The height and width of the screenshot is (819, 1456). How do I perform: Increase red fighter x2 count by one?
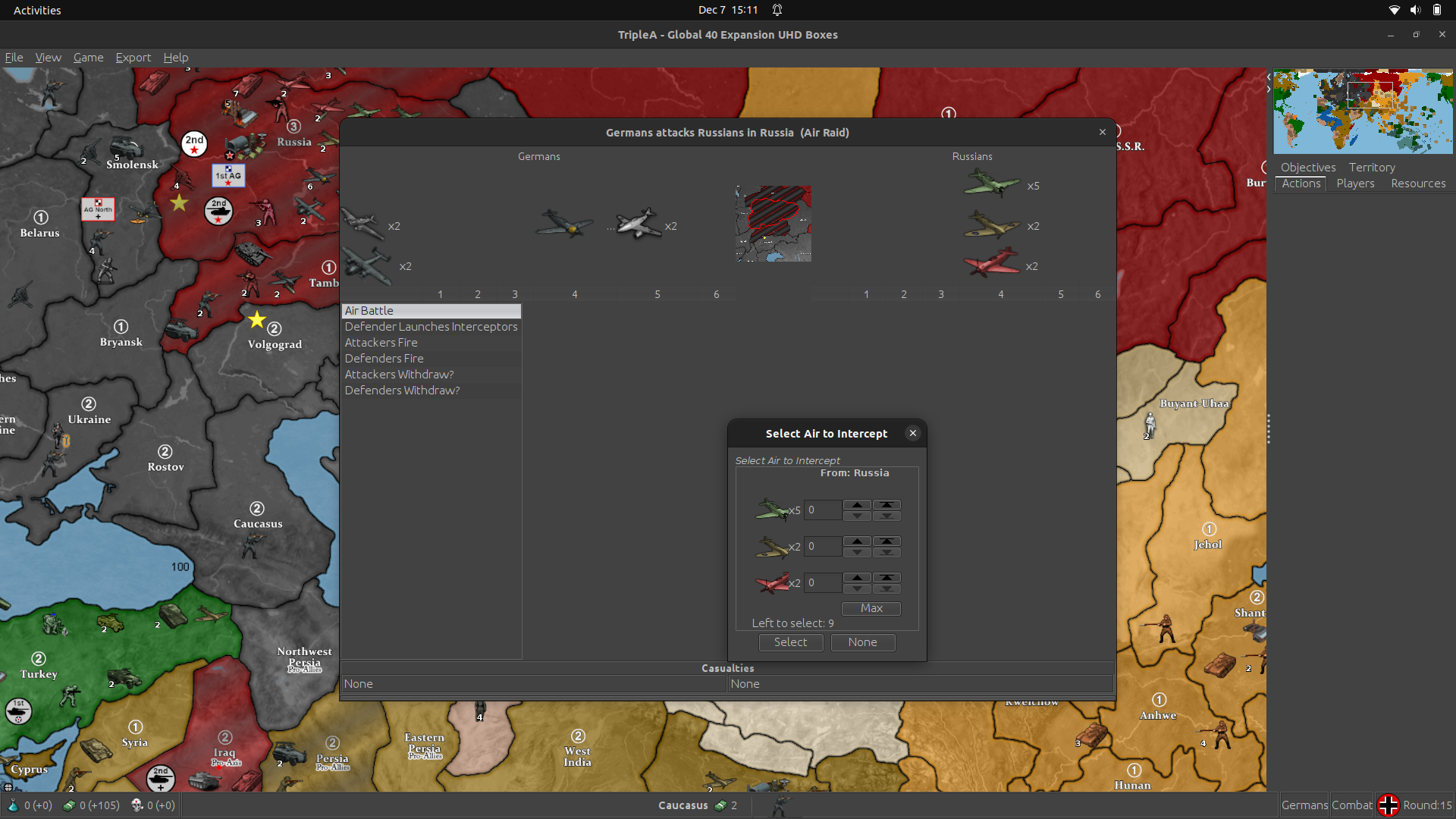pos(857,578)
